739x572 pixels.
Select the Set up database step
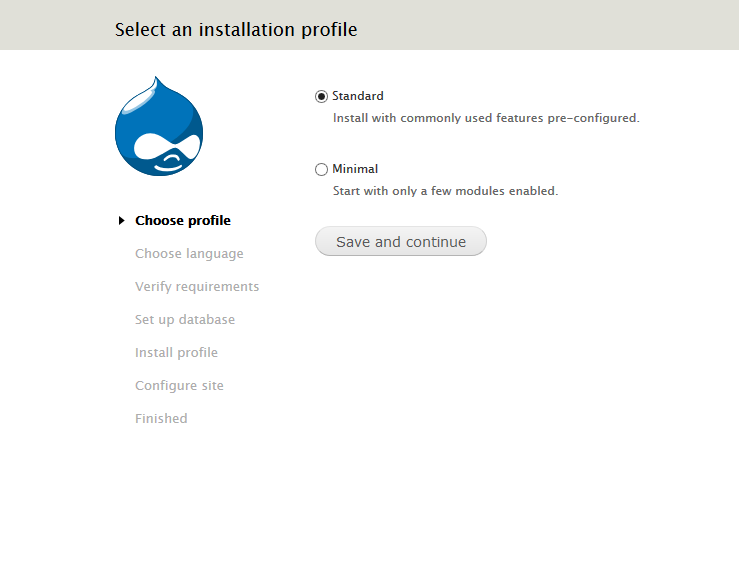(x=185, y=319)
